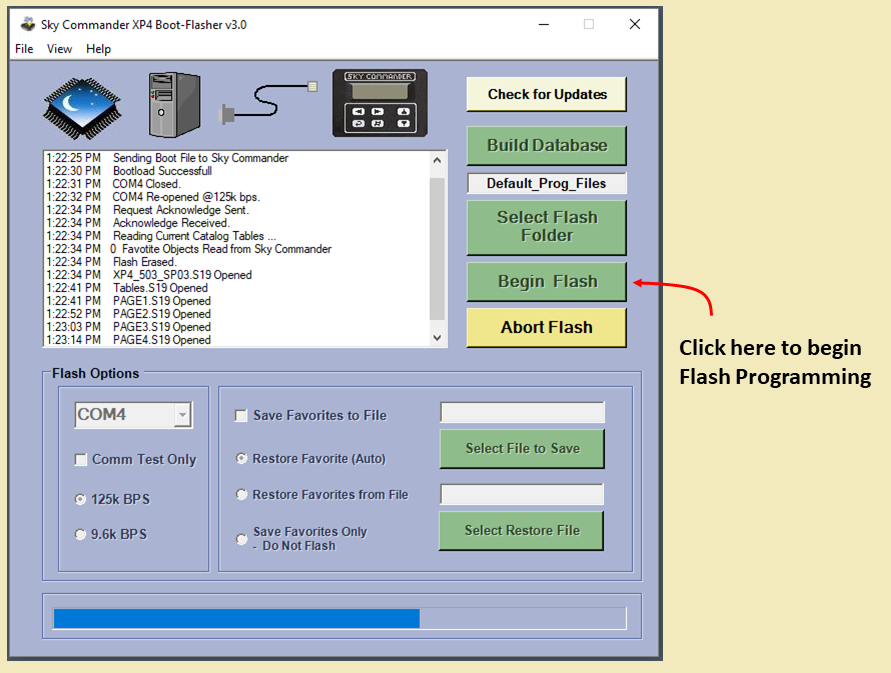Click the Sky Commander handset device icon
The image size is (891, 673).
pos(380,103)
